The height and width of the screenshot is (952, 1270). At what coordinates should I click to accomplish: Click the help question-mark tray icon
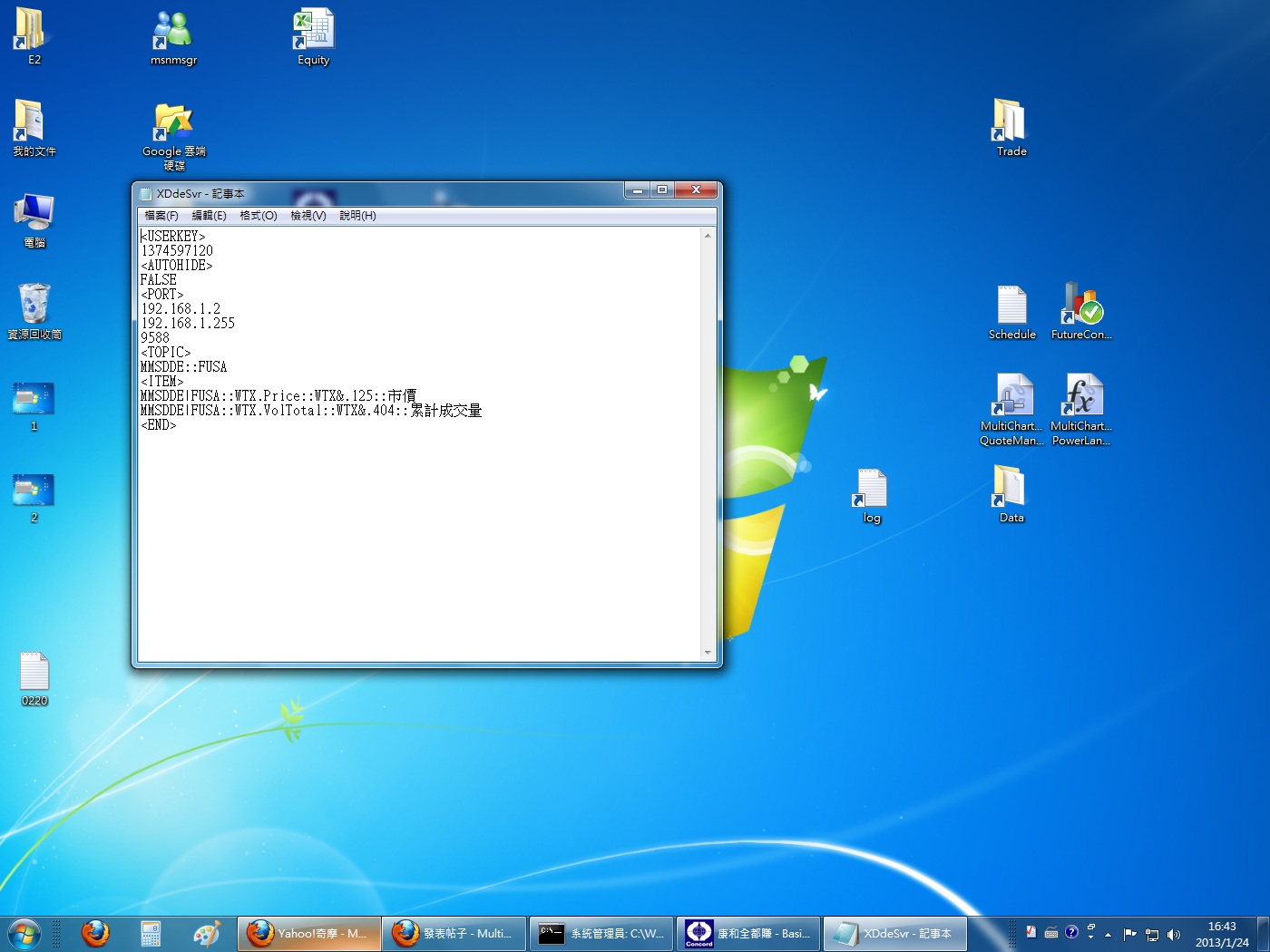(1071, 932)
